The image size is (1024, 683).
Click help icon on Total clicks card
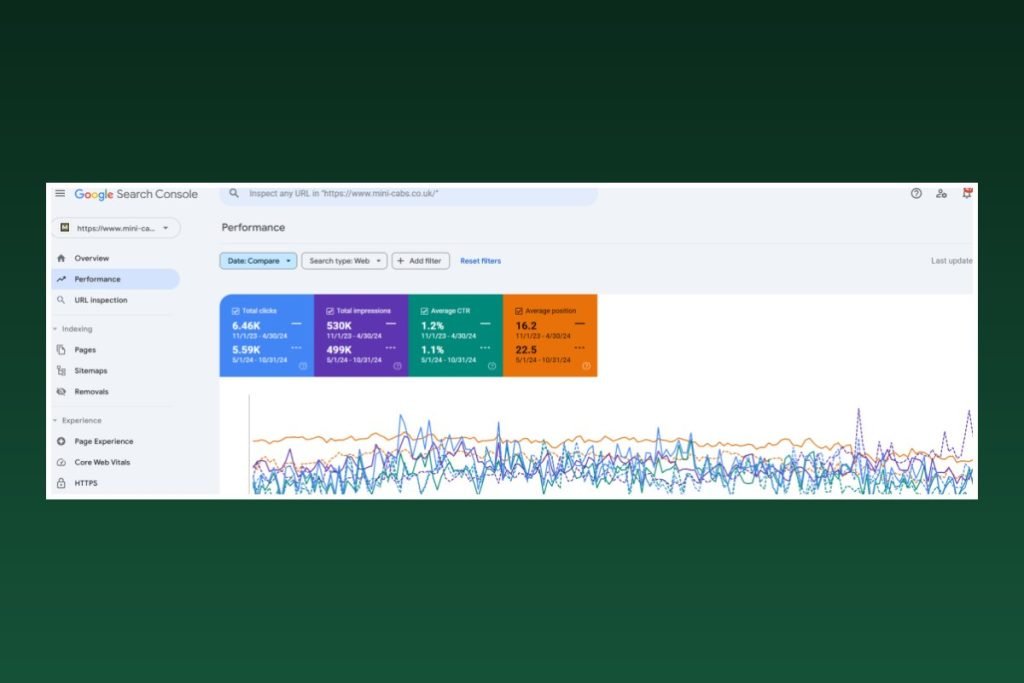coord(303,366)
